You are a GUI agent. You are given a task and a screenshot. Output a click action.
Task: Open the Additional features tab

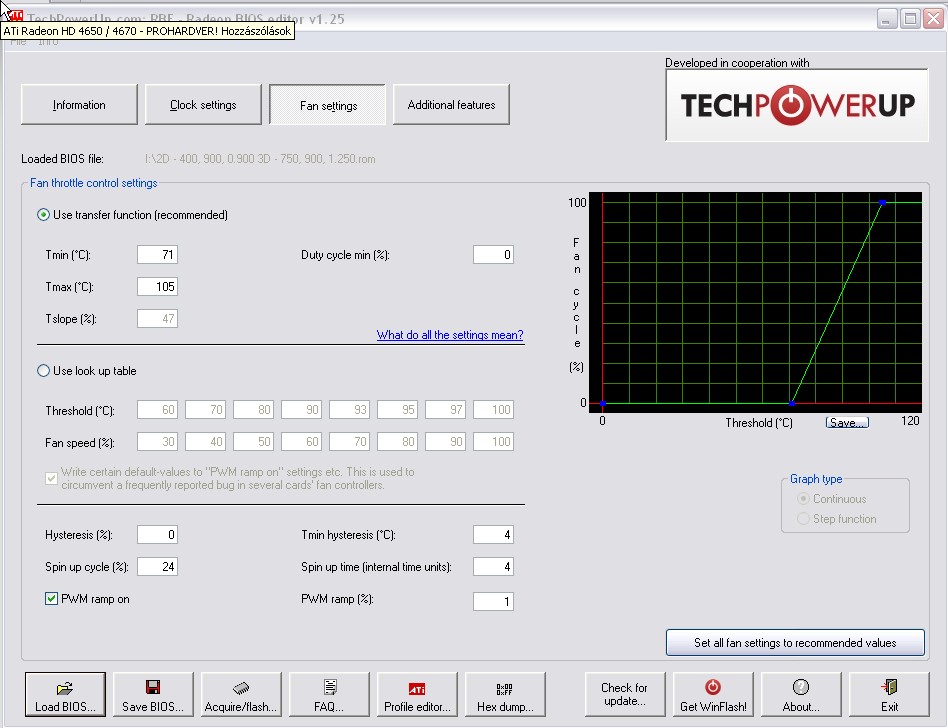tap(451, 105)
